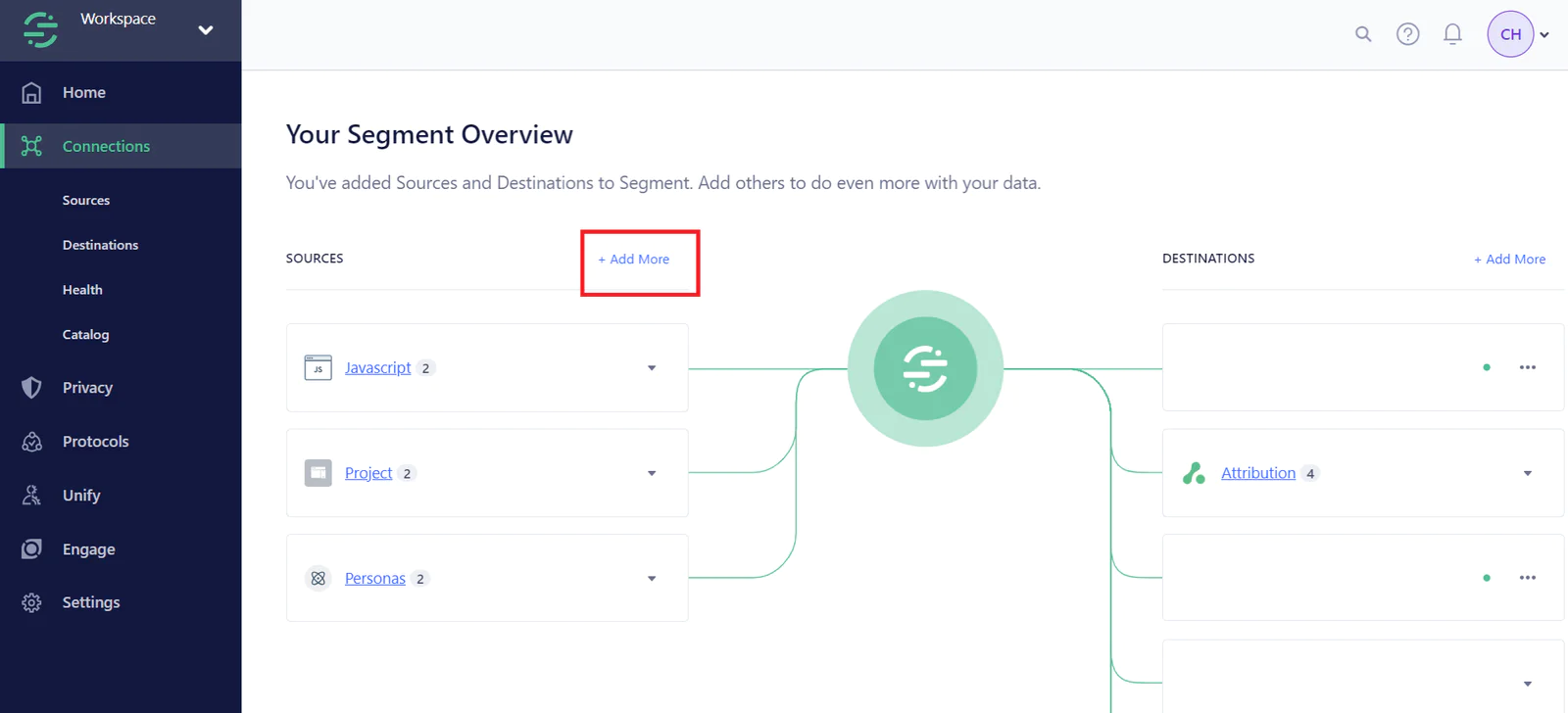Open the Home section from the sidebar
The width and height of the screenshot is (1568, 713).
pos(83,92)
